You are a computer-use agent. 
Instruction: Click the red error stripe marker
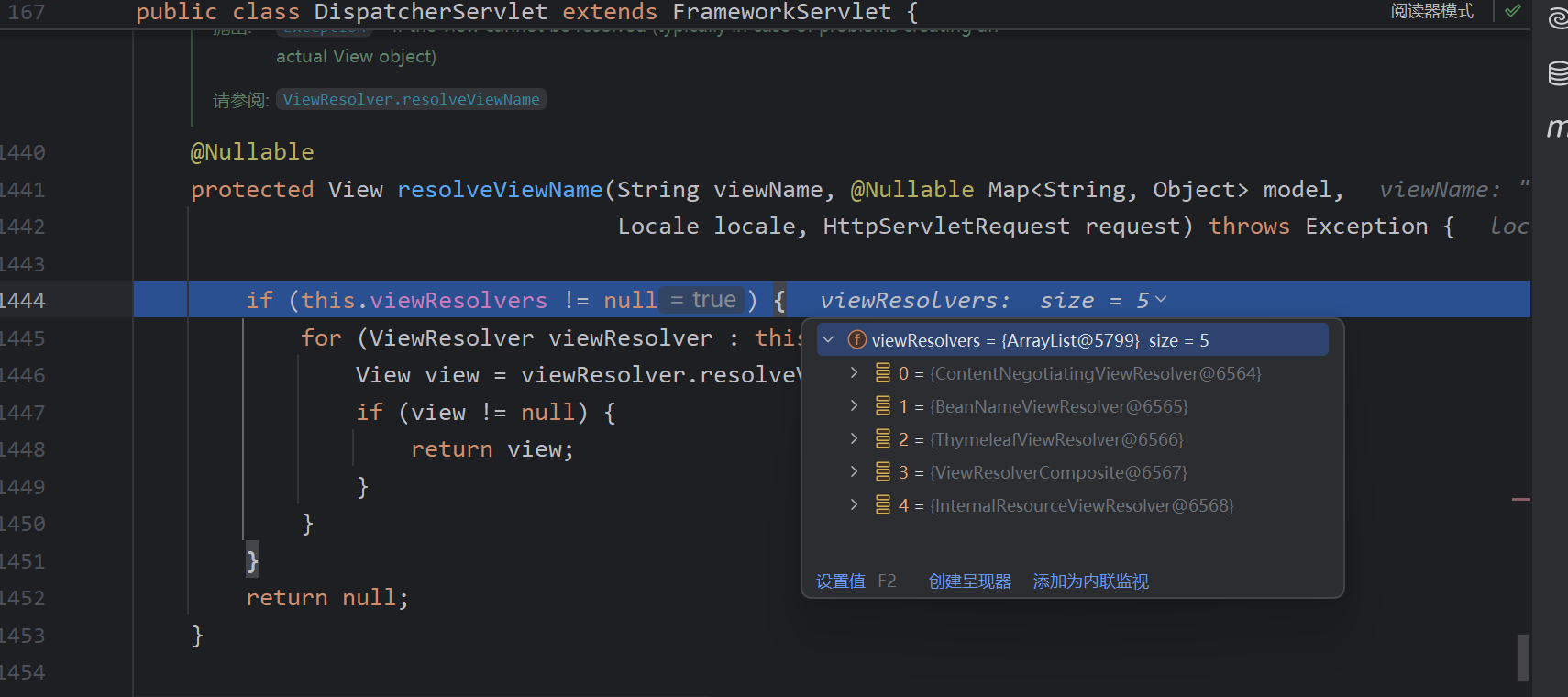tap(1521, 499)
